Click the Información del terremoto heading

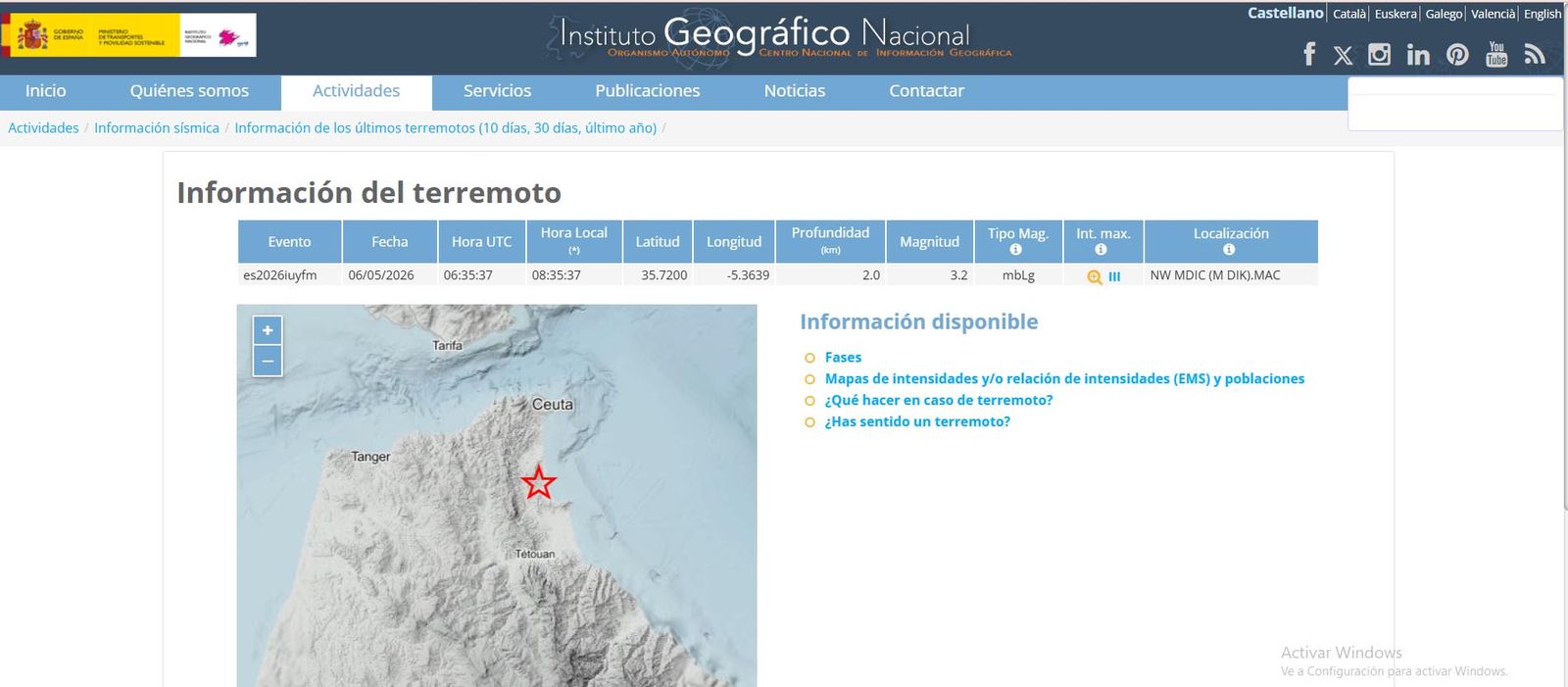(369, 192)
